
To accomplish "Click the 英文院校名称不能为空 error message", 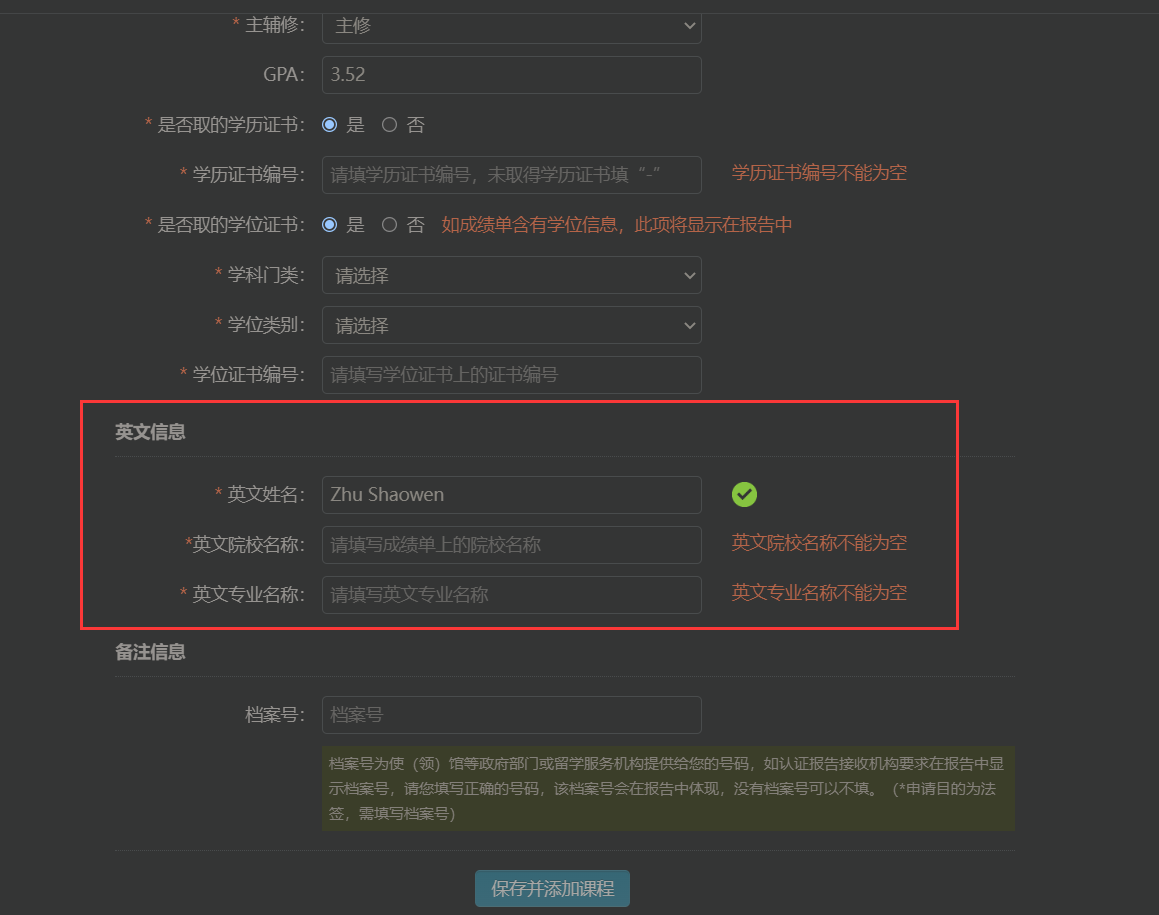I will (818, 543).
